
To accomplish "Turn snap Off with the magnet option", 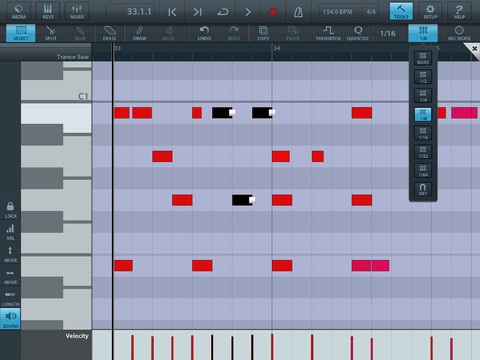I will (423, 189).
